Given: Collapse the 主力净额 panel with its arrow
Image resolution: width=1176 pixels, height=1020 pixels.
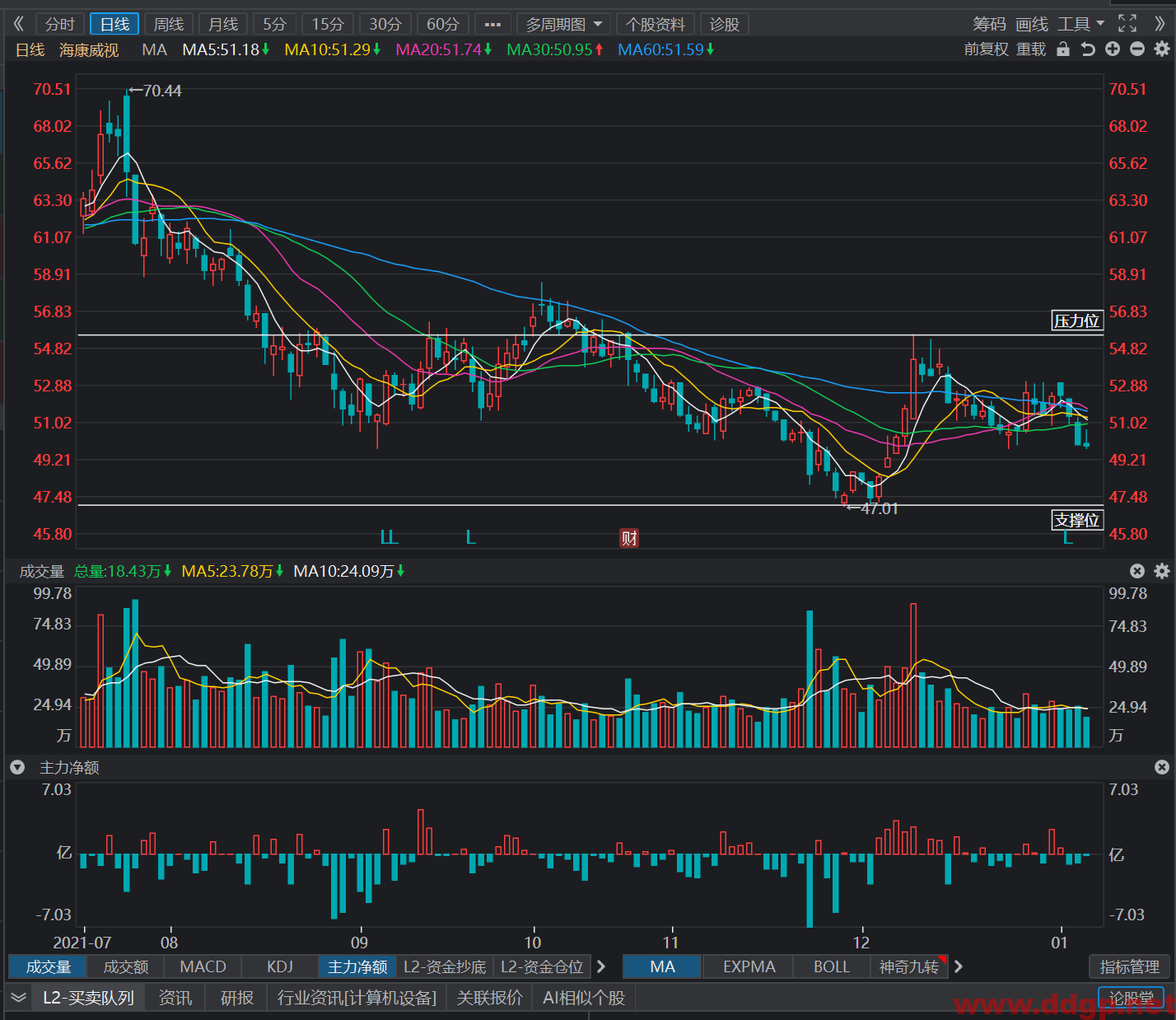Looking at the screenshot, I should pyautogui.click(x=17, y=767).
